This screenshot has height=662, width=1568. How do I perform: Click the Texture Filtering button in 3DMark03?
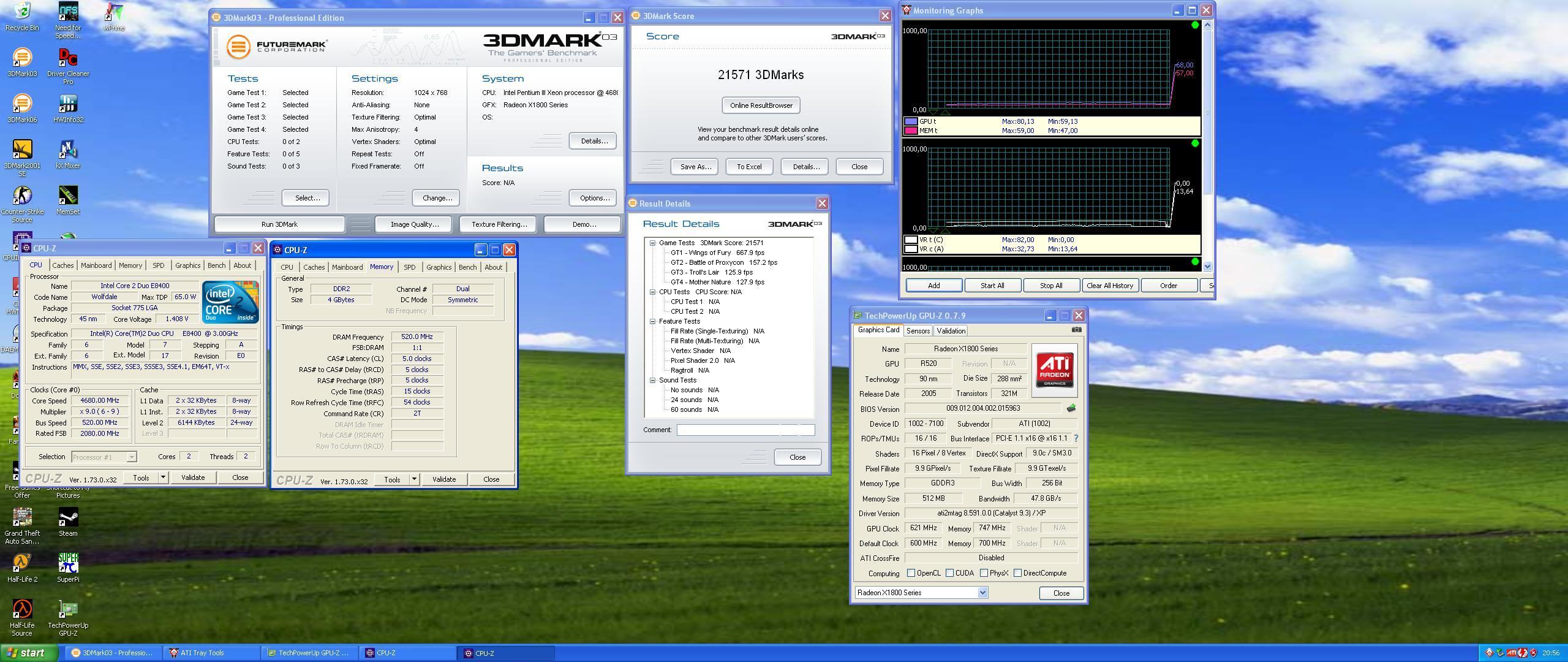click(499, 224)
